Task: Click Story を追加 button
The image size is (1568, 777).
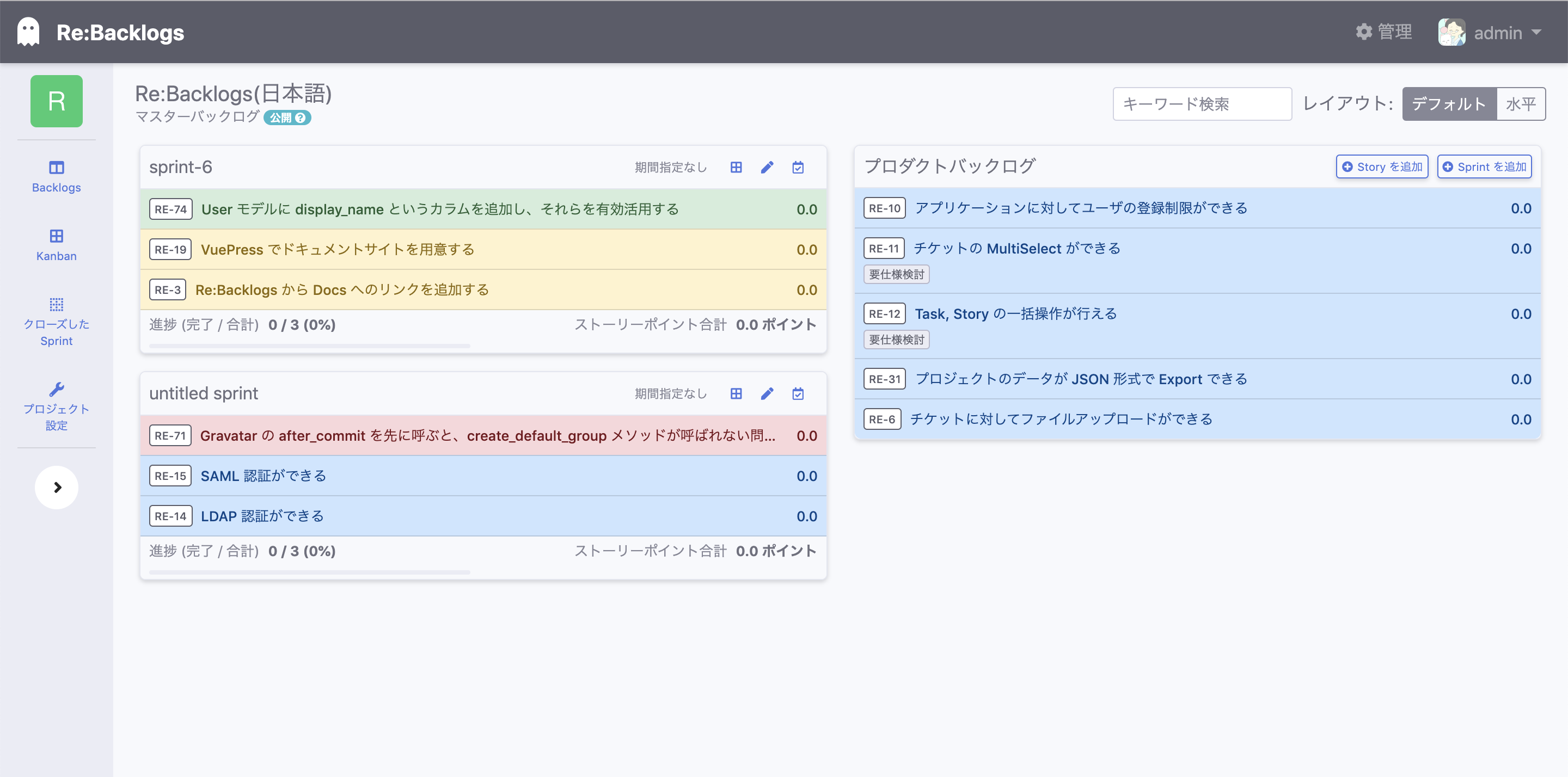Action: (1382, 166)
